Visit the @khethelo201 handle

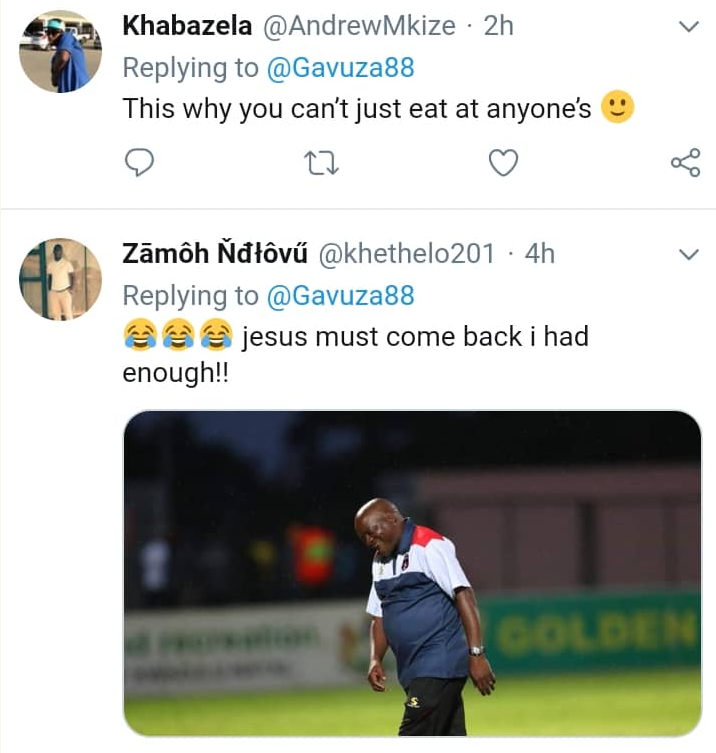406,255
